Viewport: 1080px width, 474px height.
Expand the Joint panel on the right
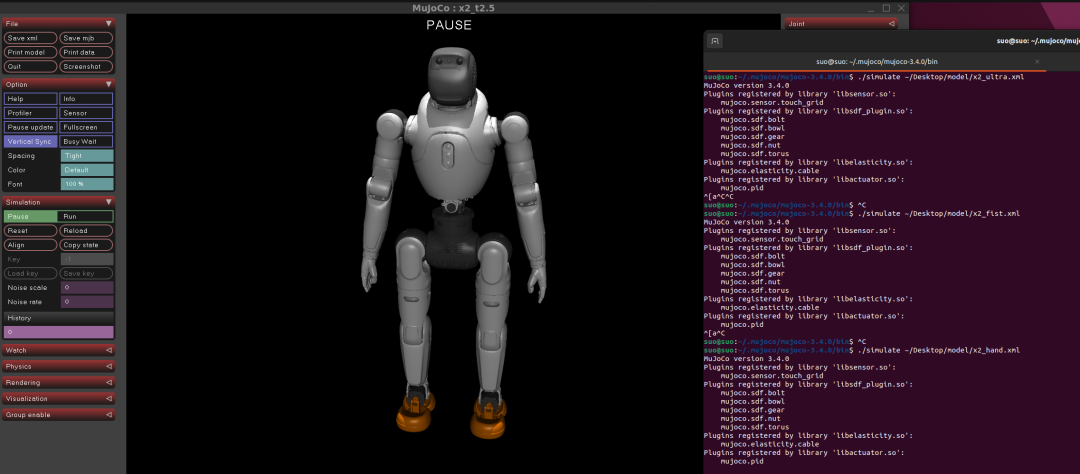[x=841, y=23]
